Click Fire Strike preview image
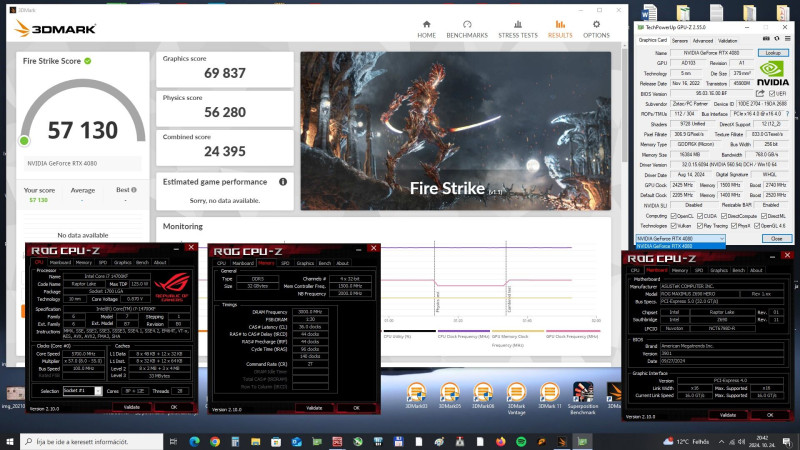 (456, 131)
